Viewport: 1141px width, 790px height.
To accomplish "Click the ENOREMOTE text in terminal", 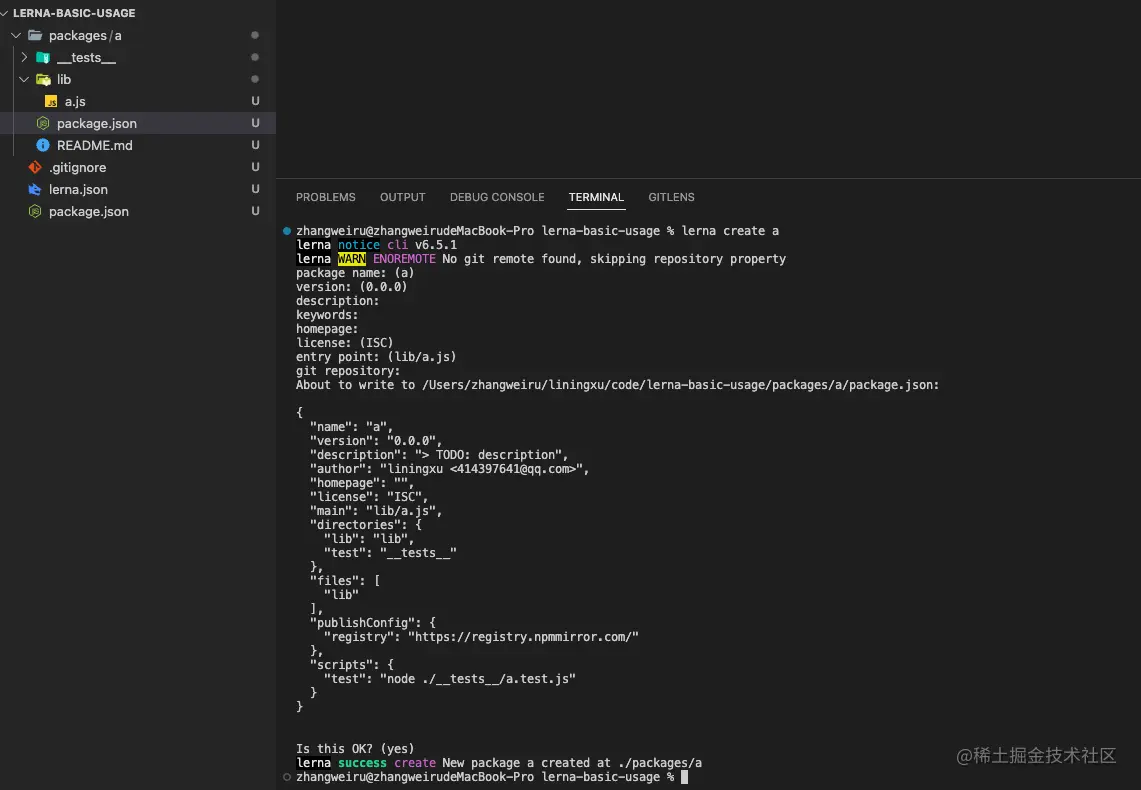I will click(x=404, y=258).
